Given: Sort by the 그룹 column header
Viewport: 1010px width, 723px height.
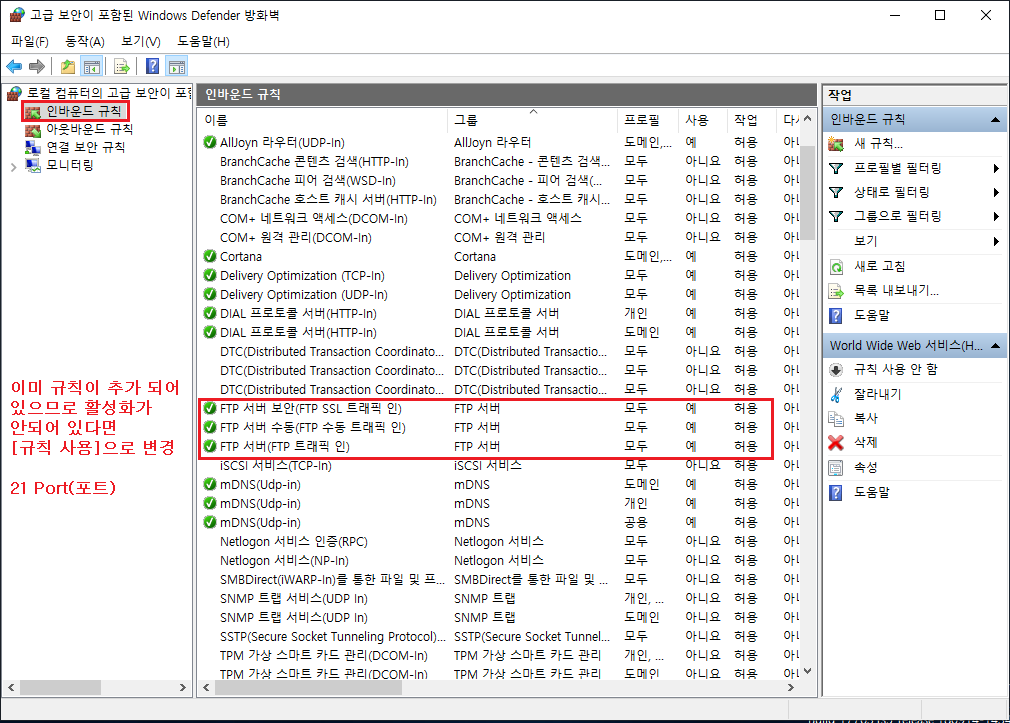Looking at the screenshot, I should point(533,120).
